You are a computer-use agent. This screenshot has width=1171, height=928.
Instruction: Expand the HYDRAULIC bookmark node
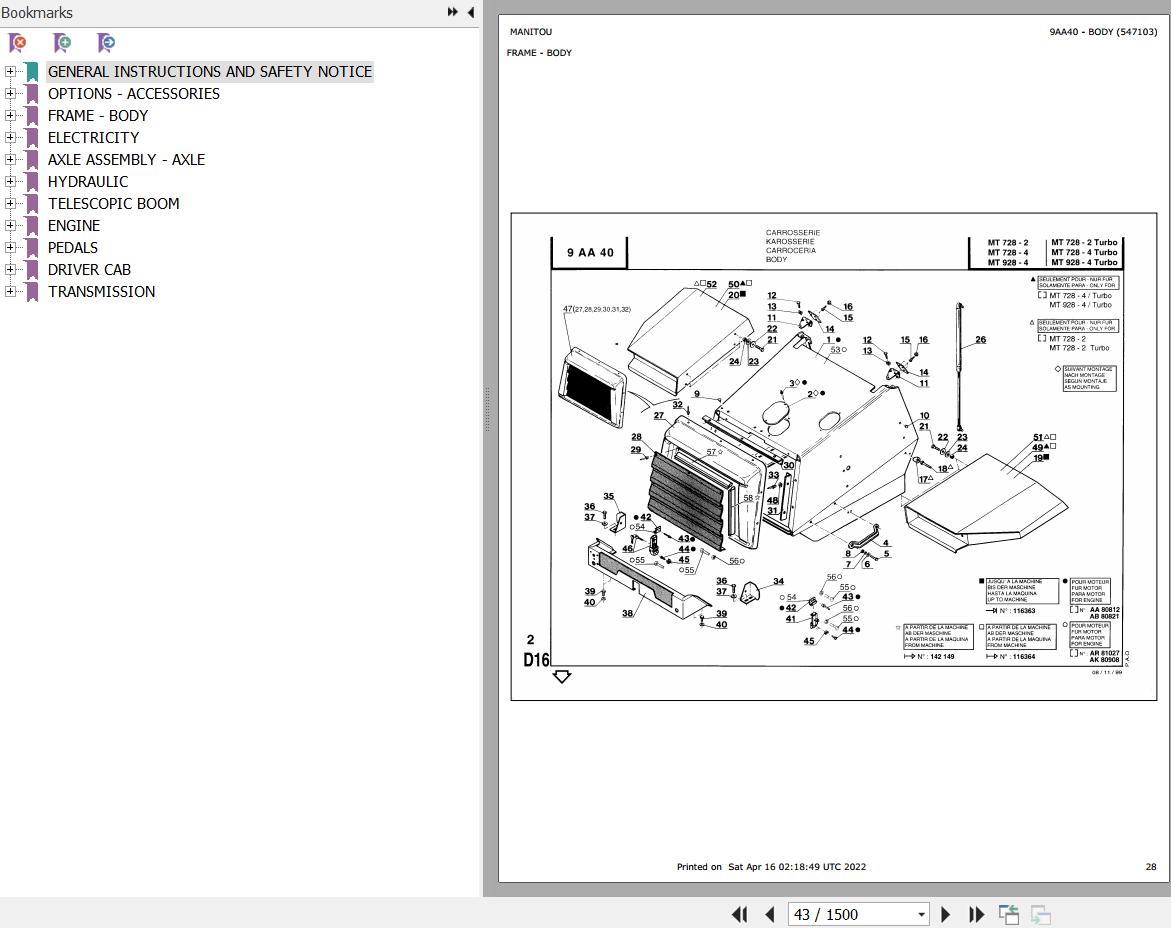[10, 181]
